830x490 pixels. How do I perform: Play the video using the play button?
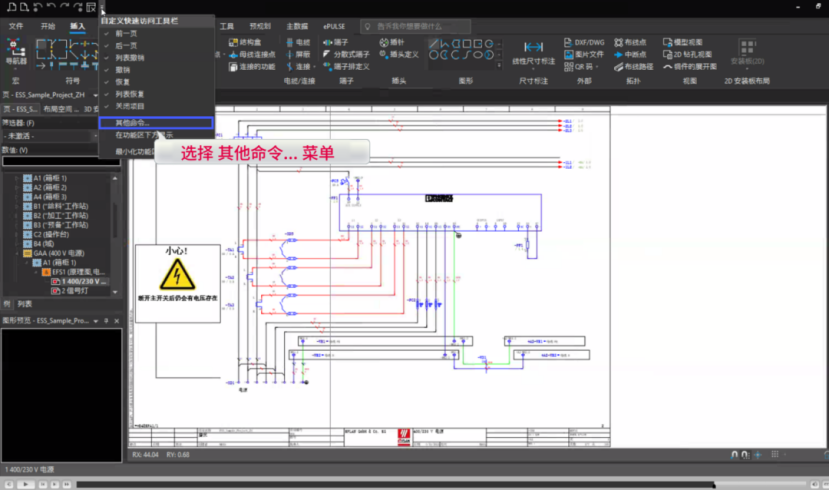click(x=25, y=484)
